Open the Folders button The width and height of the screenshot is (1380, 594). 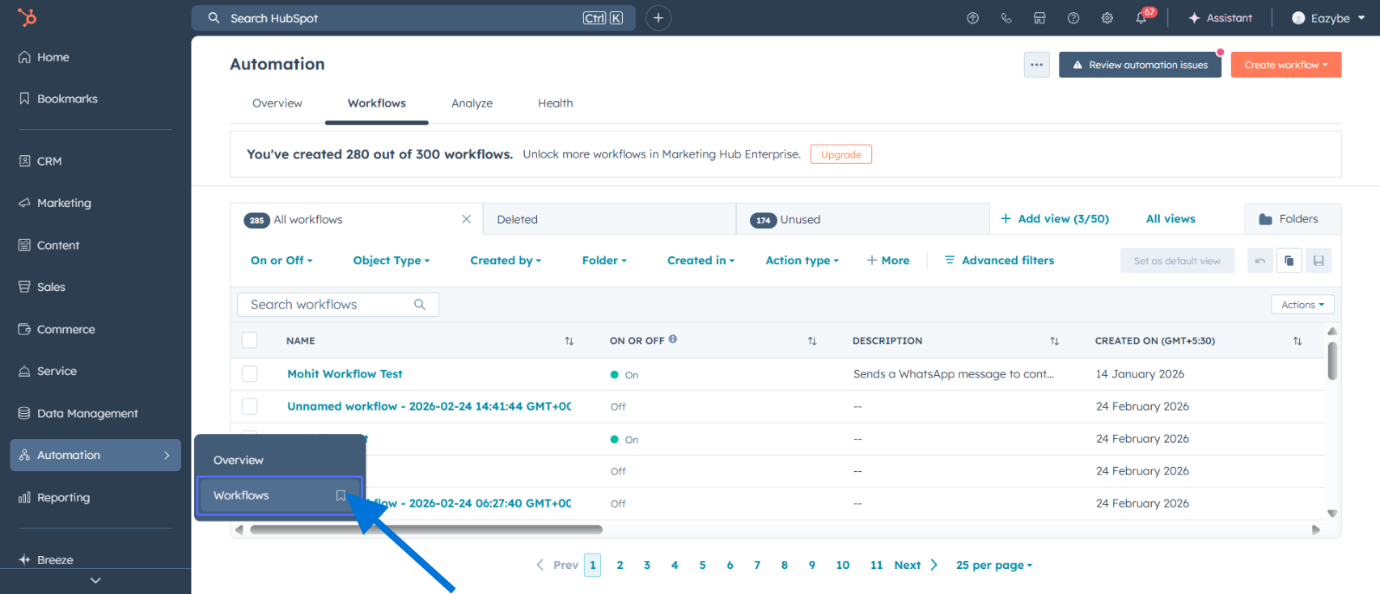[x=1292, y=219]
